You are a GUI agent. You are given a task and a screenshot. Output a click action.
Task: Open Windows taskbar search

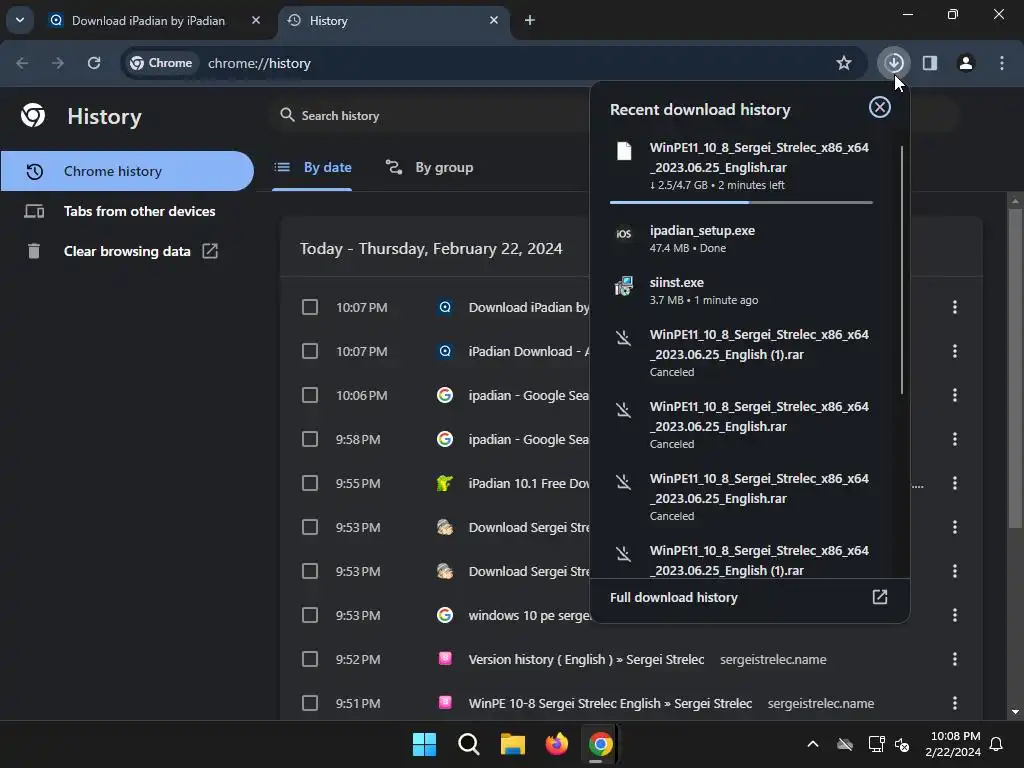468,744
